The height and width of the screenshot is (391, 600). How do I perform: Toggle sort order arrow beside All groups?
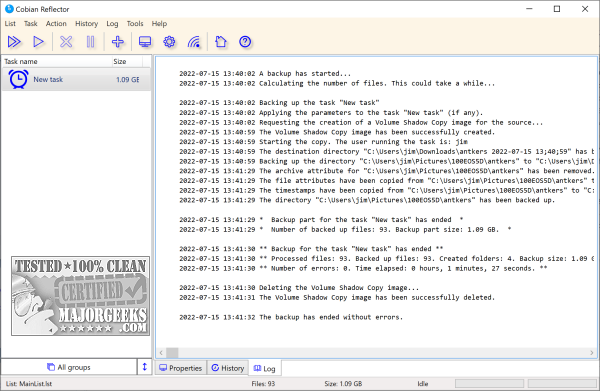pos(145,367)
